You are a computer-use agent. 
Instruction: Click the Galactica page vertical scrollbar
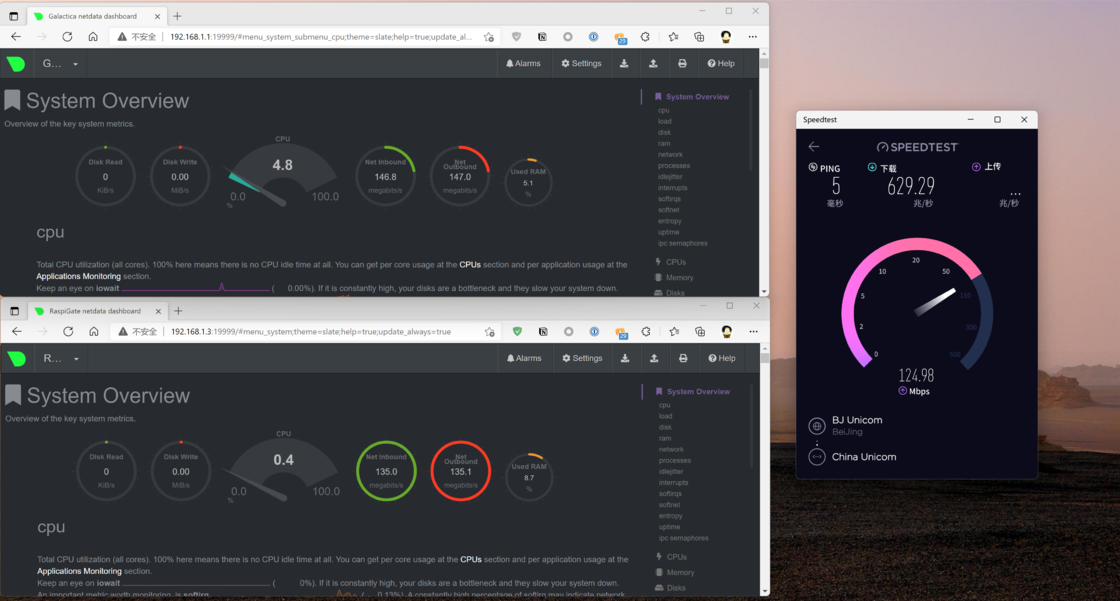tap(764, 172)
